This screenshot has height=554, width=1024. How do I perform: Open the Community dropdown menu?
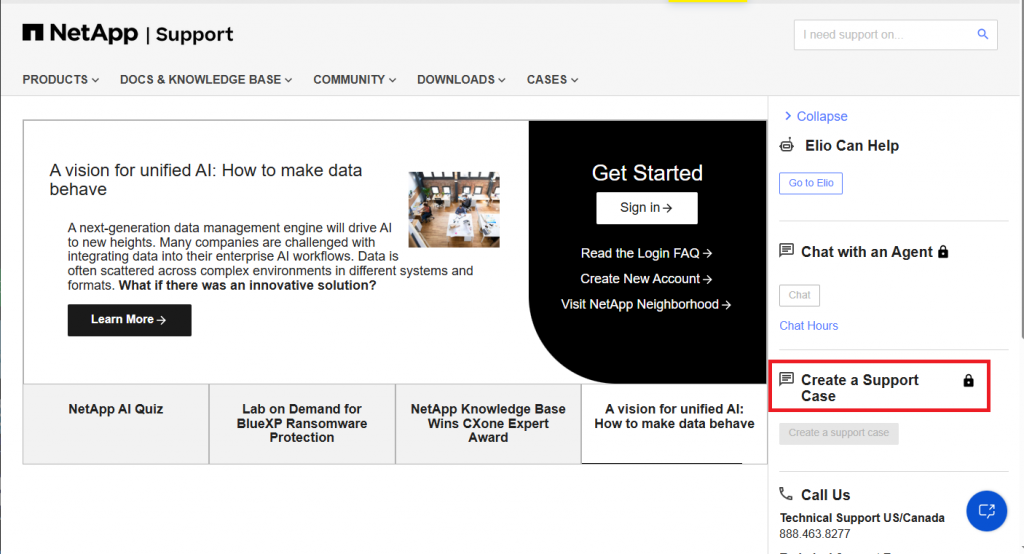point(355,80)
